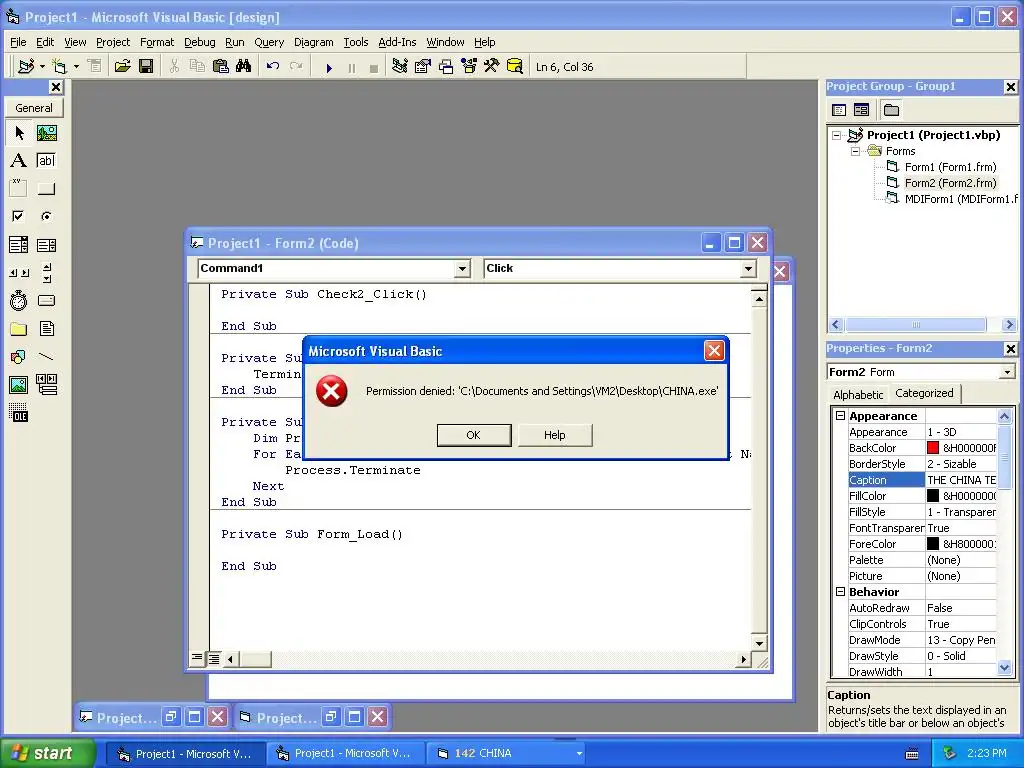Click the Data View Window toolbar icon
1024x768 pixels.
(515, 66)
